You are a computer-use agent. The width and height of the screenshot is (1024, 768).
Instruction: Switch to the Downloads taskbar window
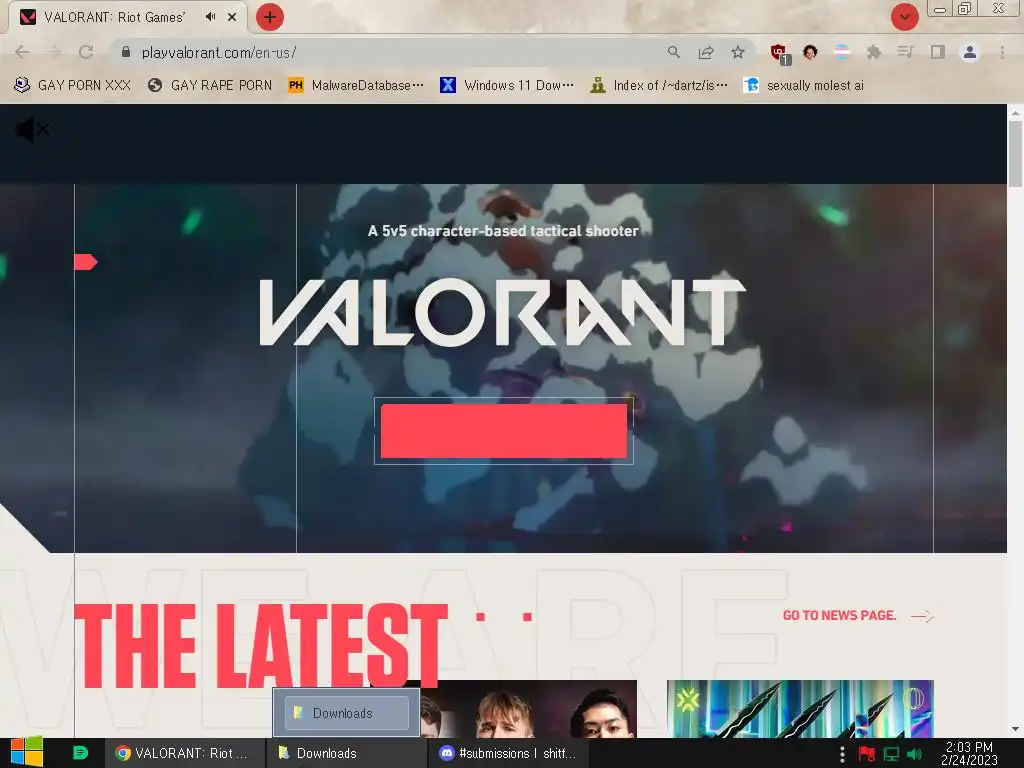[346, 753]
